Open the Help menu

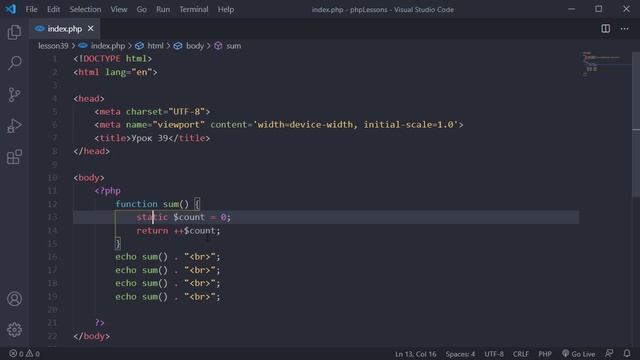pyautogui.click(x=226, y=9)
